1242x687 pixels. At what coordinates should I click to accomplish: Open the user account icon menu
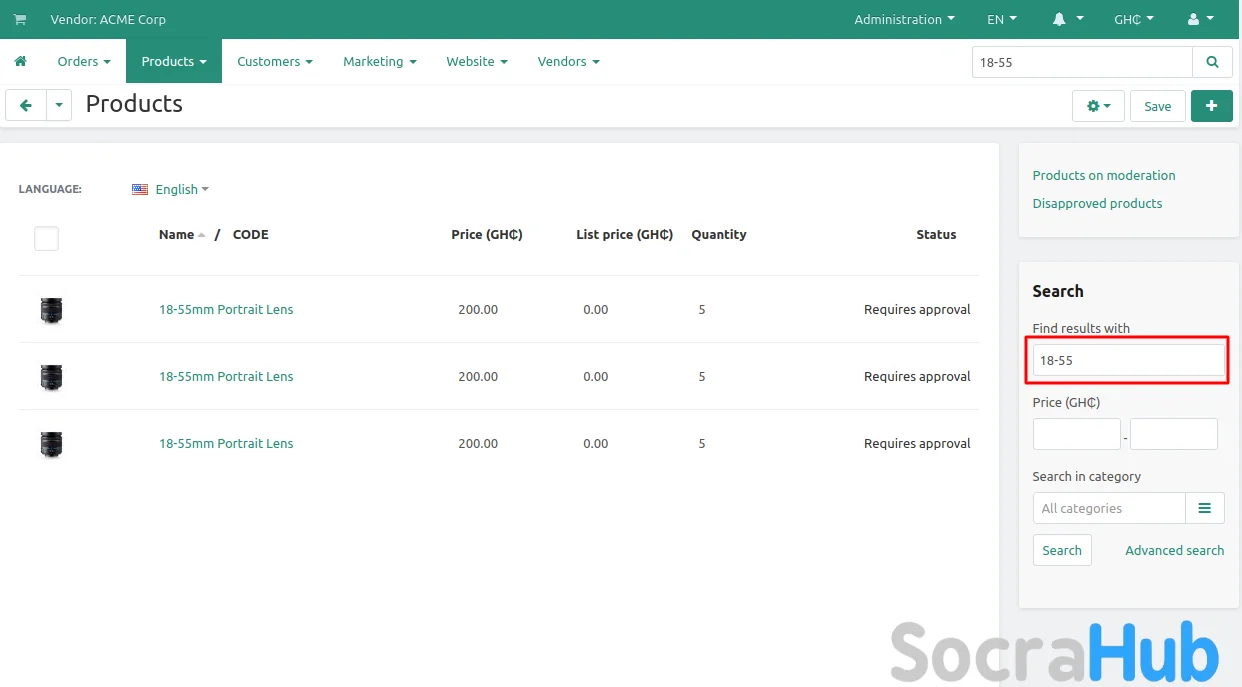tap(1200, 19)
